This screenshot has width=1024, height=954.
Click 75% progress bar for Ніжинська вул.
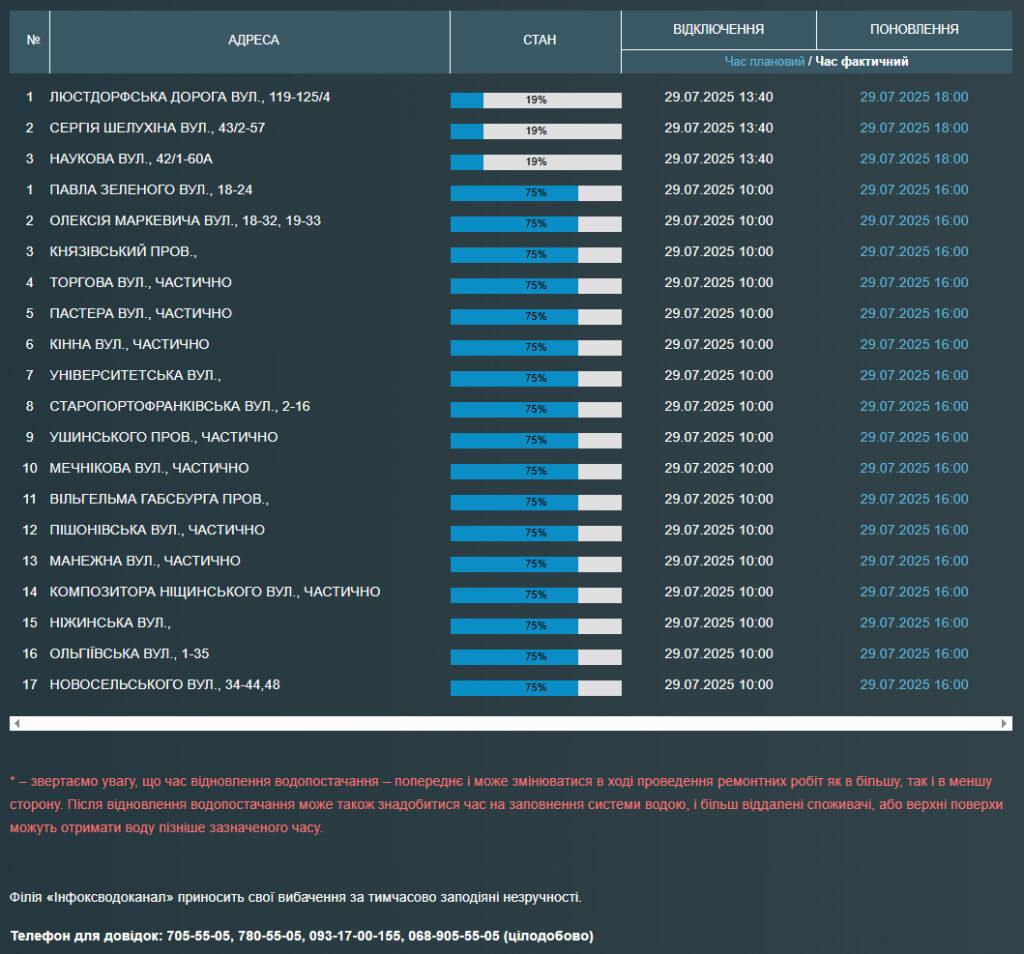(x=536, y=626)
